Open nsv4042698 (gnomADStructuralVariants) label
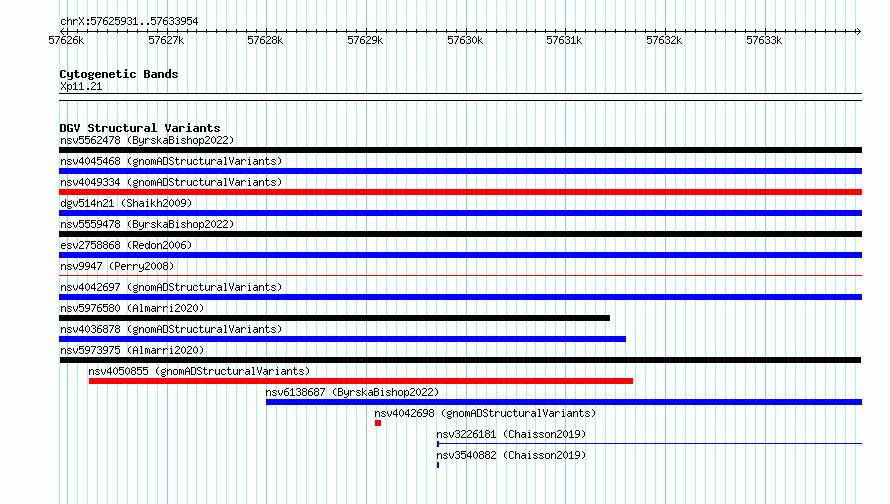Viewport: 890px width, 504px height. click(485, 413)
